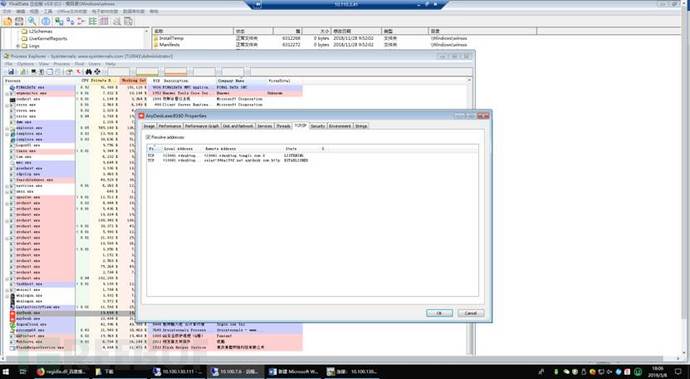Expand the explorer.exe process tree node
The width and height of the screenshot is (690, 379).
(x=7, y=128)
